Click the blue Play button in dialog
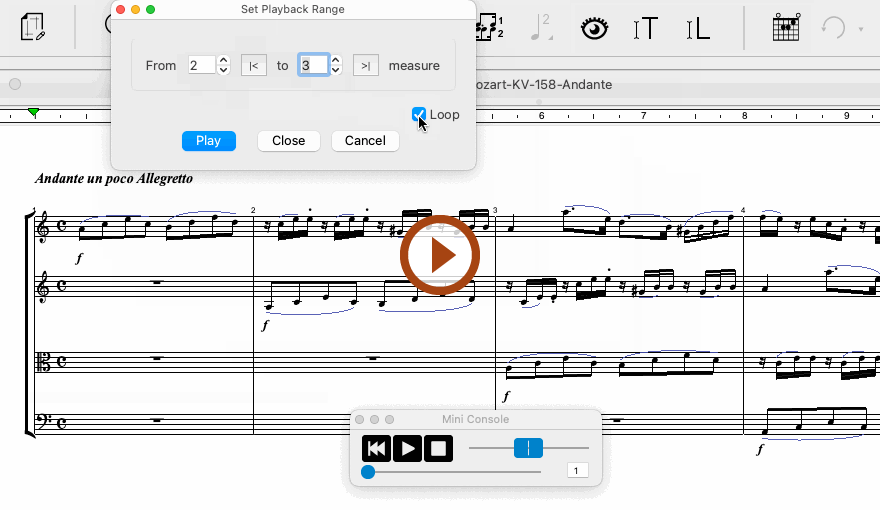 click(209, 141)
